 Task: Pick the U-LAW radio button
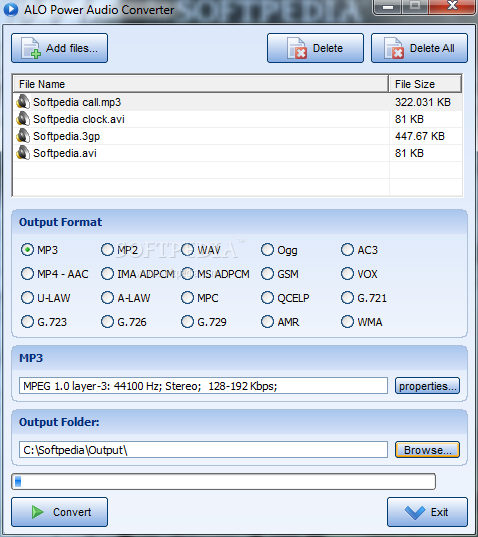46,298
